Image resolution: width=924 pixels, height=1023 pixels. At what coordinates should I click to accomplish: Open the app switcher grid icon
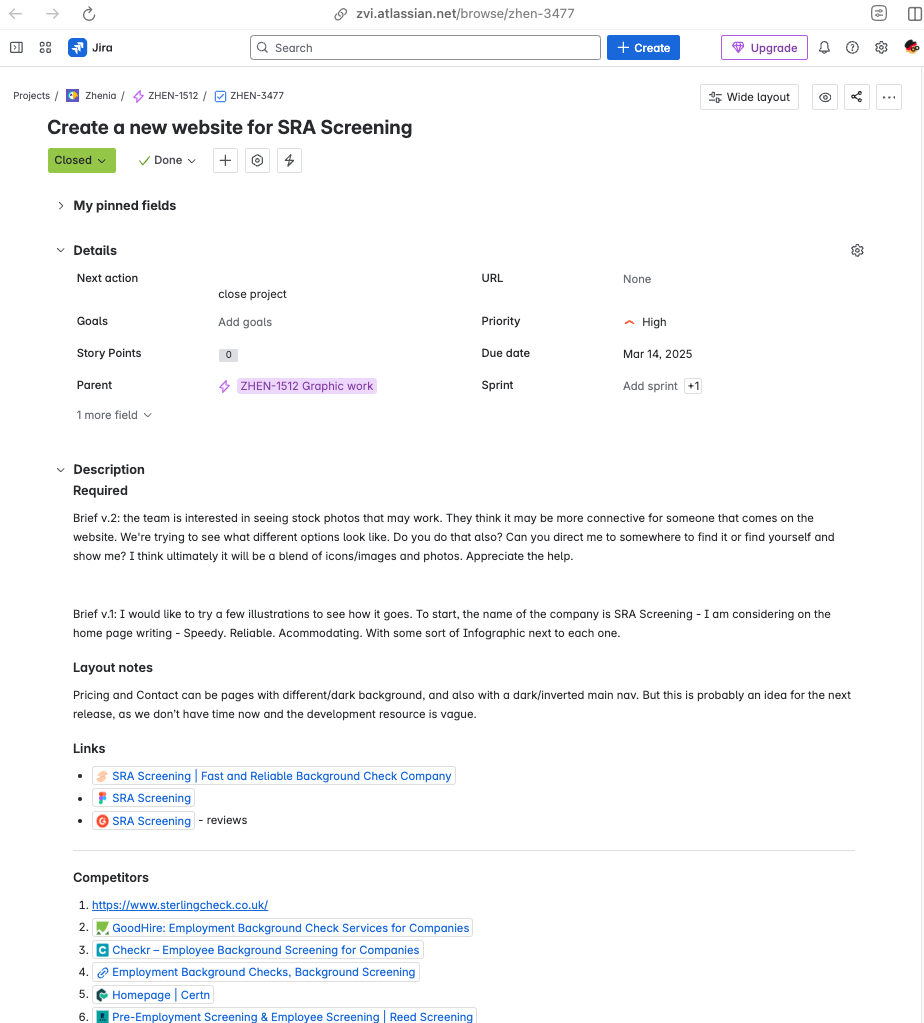45,48
